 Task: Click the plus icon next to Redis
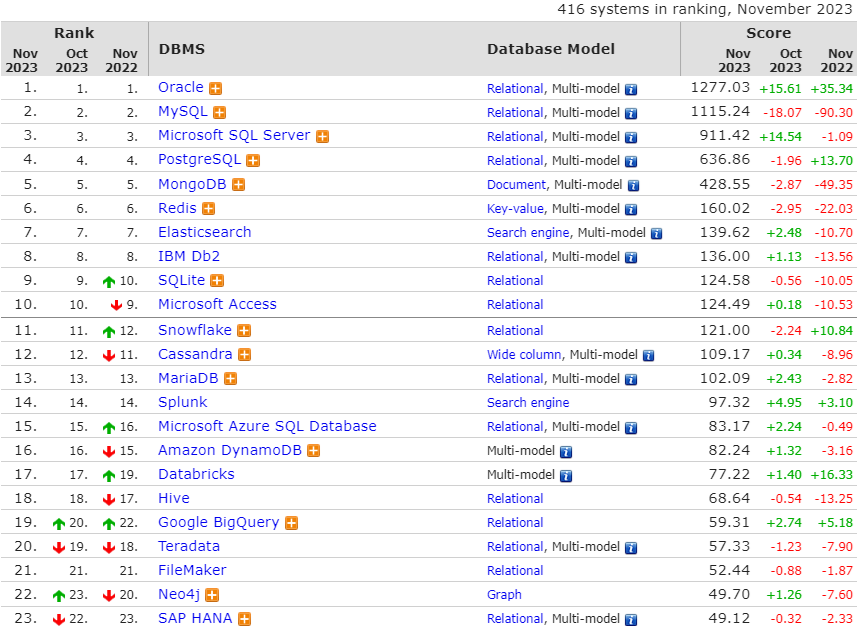(208, 209)
